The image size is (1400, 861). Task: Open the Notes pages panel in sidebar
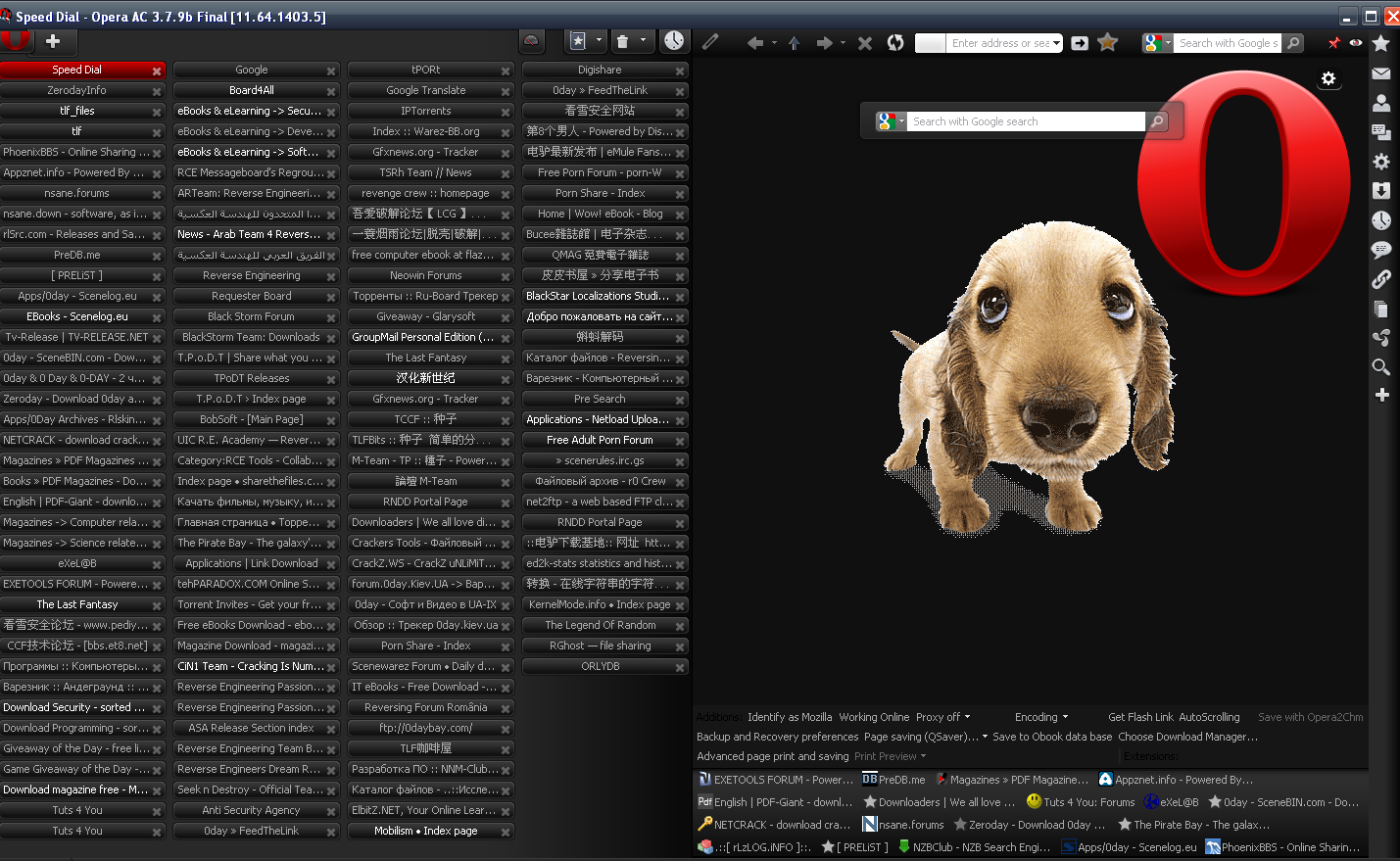tap(1381, 309)
